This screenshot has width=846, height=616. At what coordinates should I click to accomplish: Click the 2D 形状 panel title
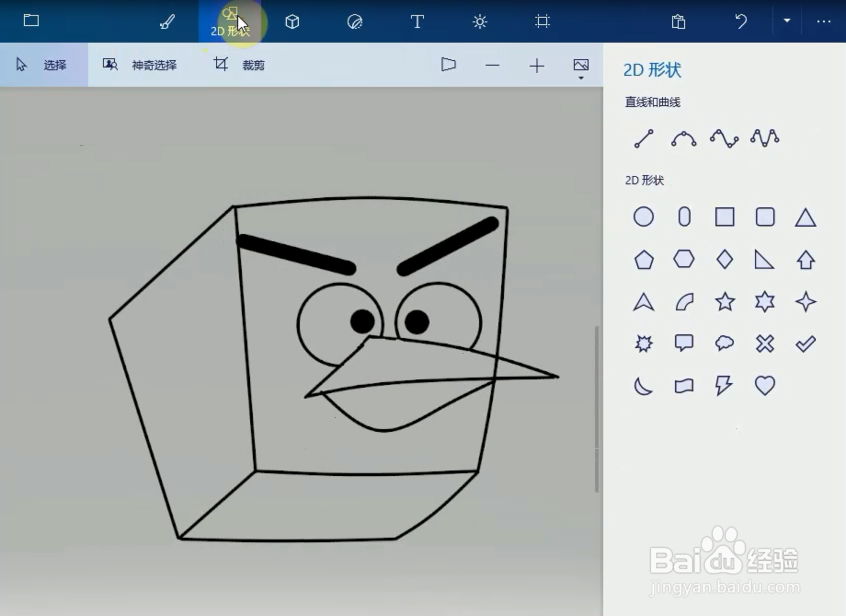click(652, 70)
